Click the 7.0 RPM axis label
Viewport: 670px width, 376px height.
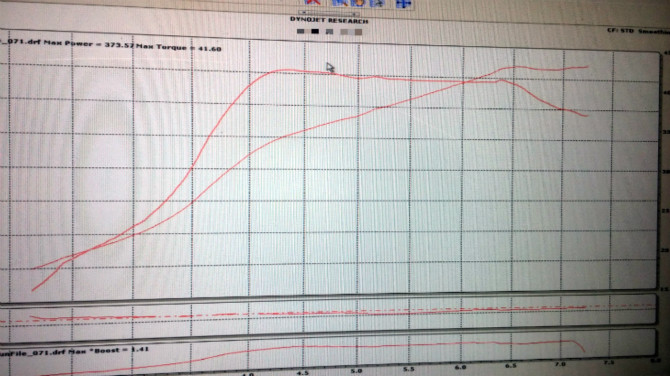pos(560,364)
